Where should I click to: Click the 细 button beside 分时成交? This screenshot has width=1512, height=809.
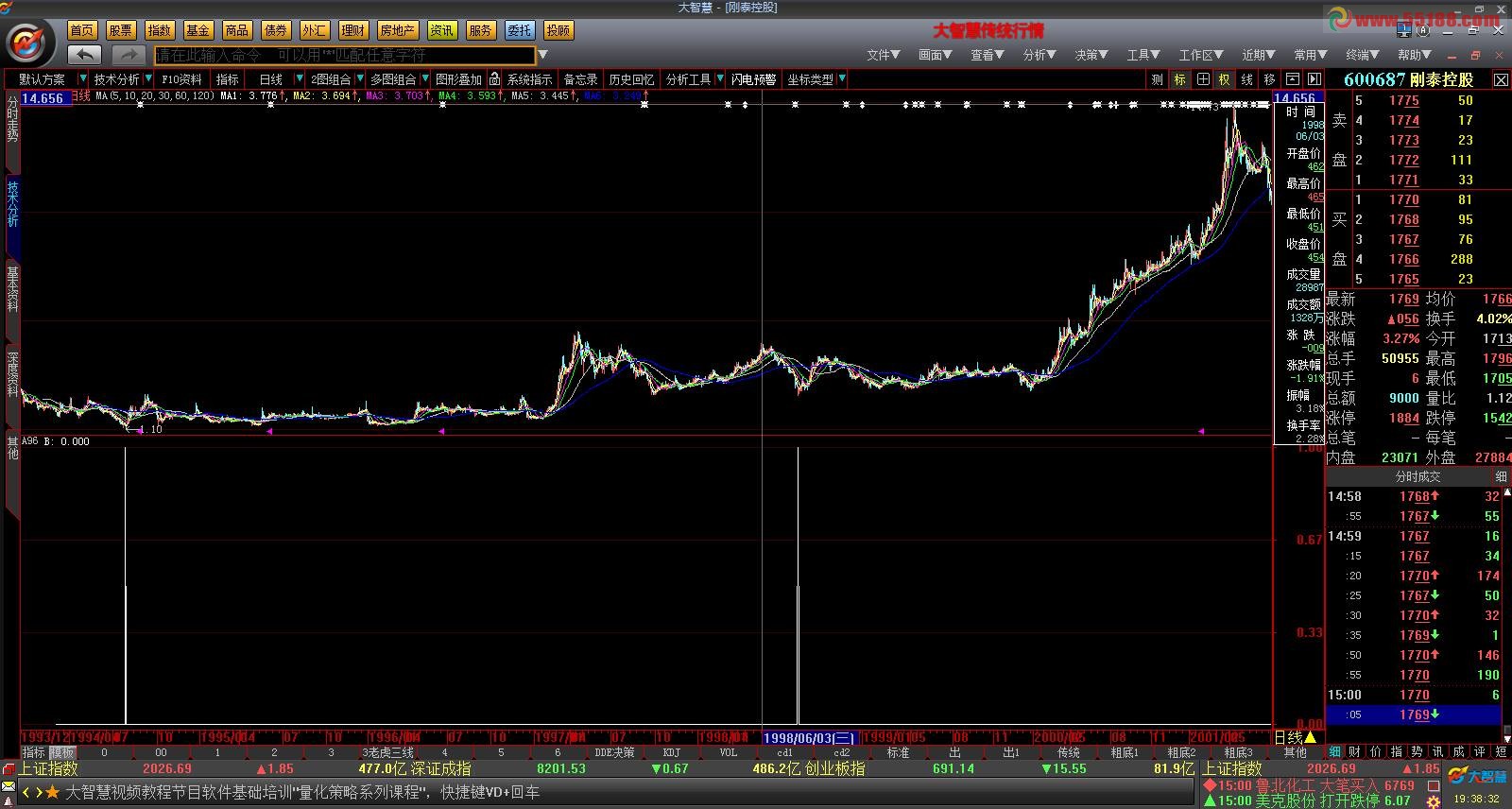coord(1501,477)
